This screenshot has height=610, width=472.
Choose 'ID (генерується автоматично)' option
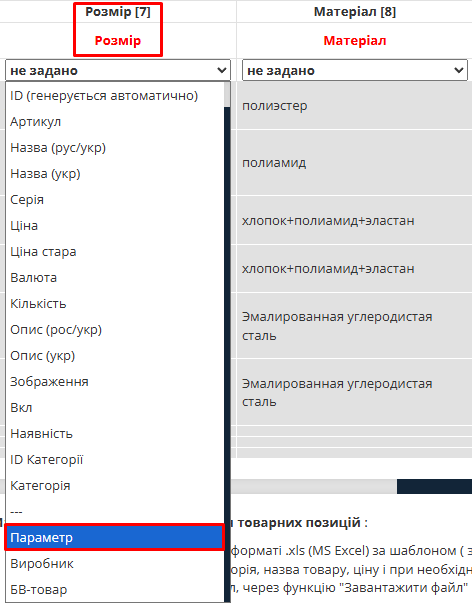[x=115, y=96]
